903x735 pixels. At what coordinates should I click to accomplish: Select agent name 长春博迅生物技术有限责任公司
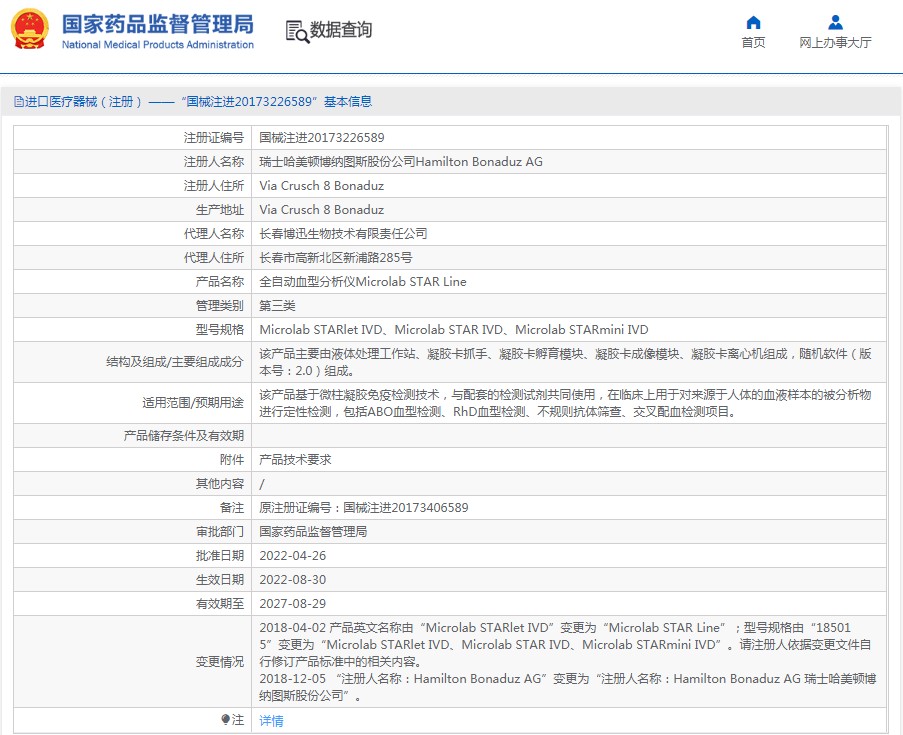click(x=343, y=234)
